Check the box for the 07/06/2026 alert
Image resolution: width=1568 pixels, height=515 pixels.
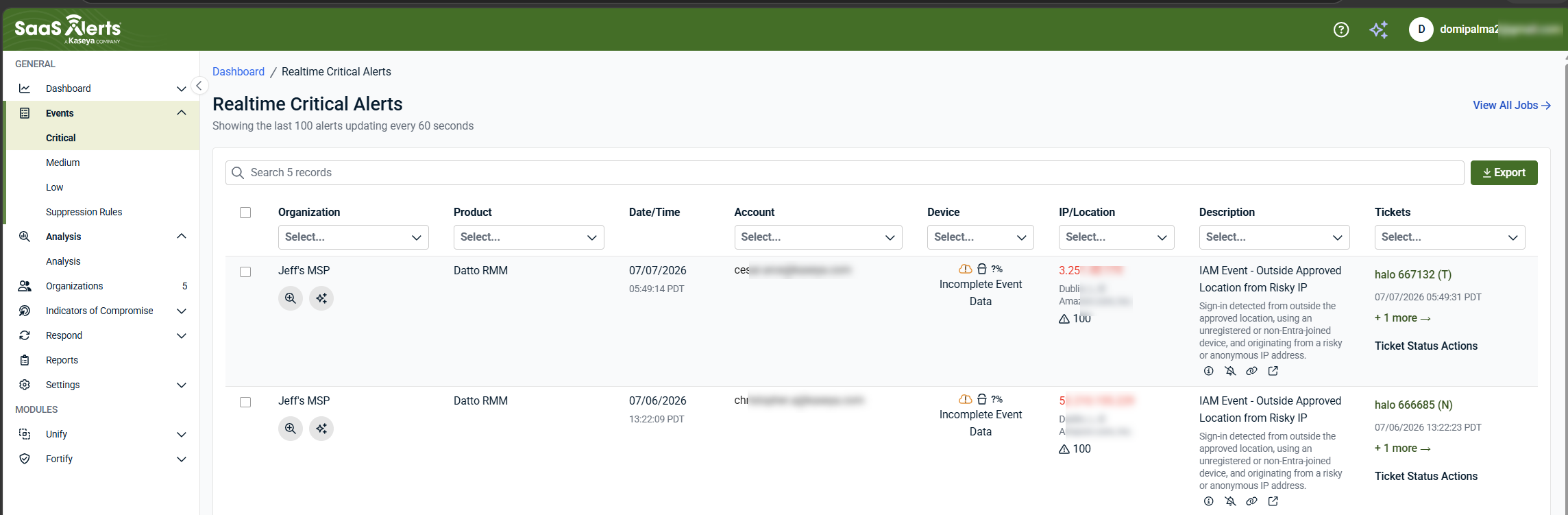[x=245, y=403]
